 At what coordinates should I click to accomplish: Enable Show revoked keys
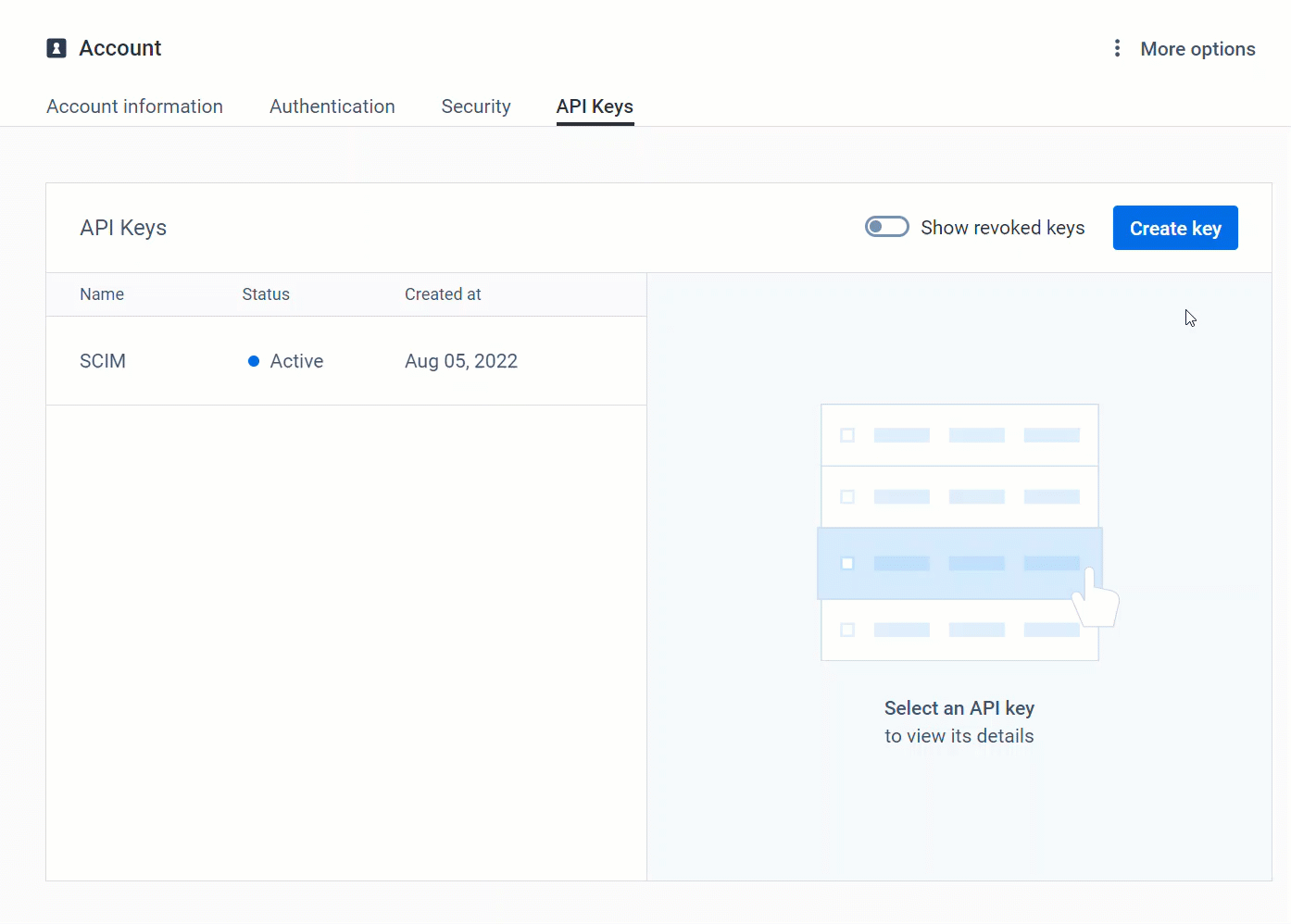pyautogui.click(x=886, y=226)
